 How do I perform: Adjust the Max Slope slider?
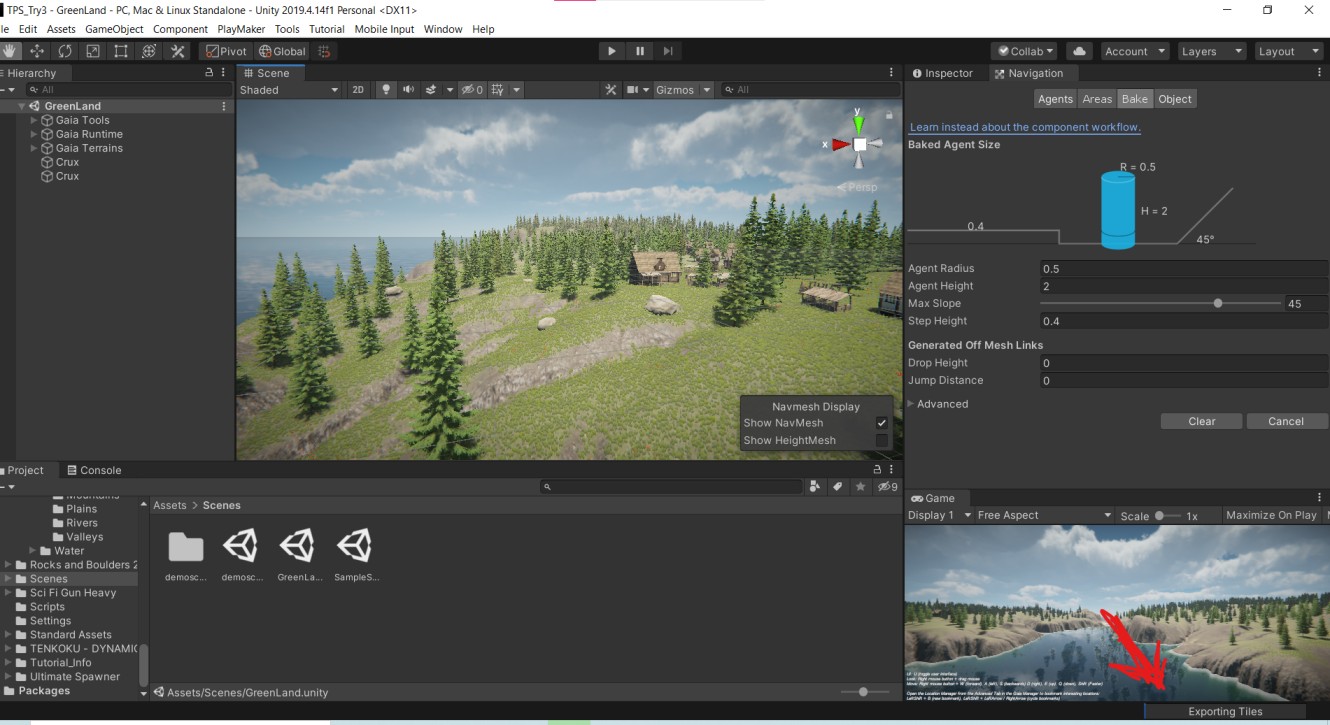1161,303
